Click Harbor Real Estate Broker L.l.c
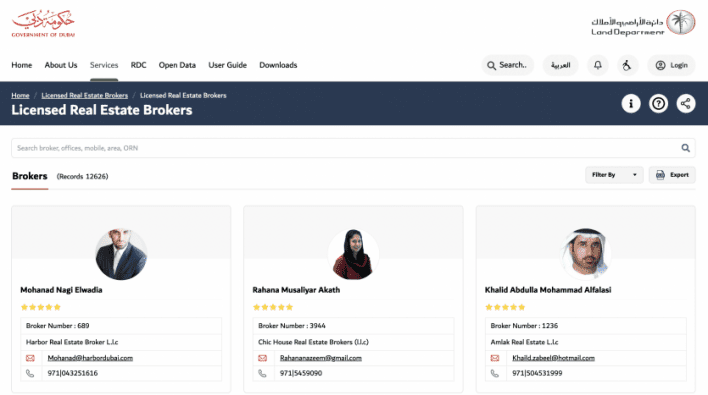The image size is (708, 395). [72, 342]
